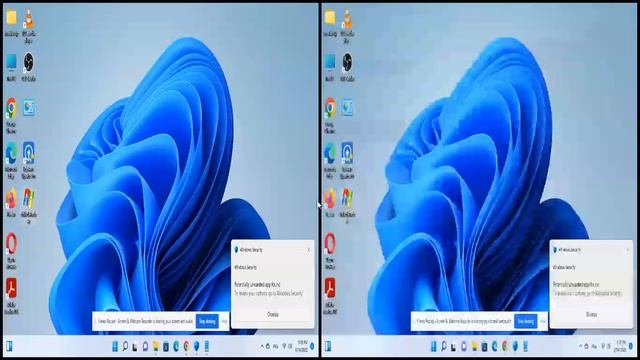Image resolution: width=640 pixels, height=360 pixels.
Task: Click Stop sharing button on left screen
Action: [207, 322]
